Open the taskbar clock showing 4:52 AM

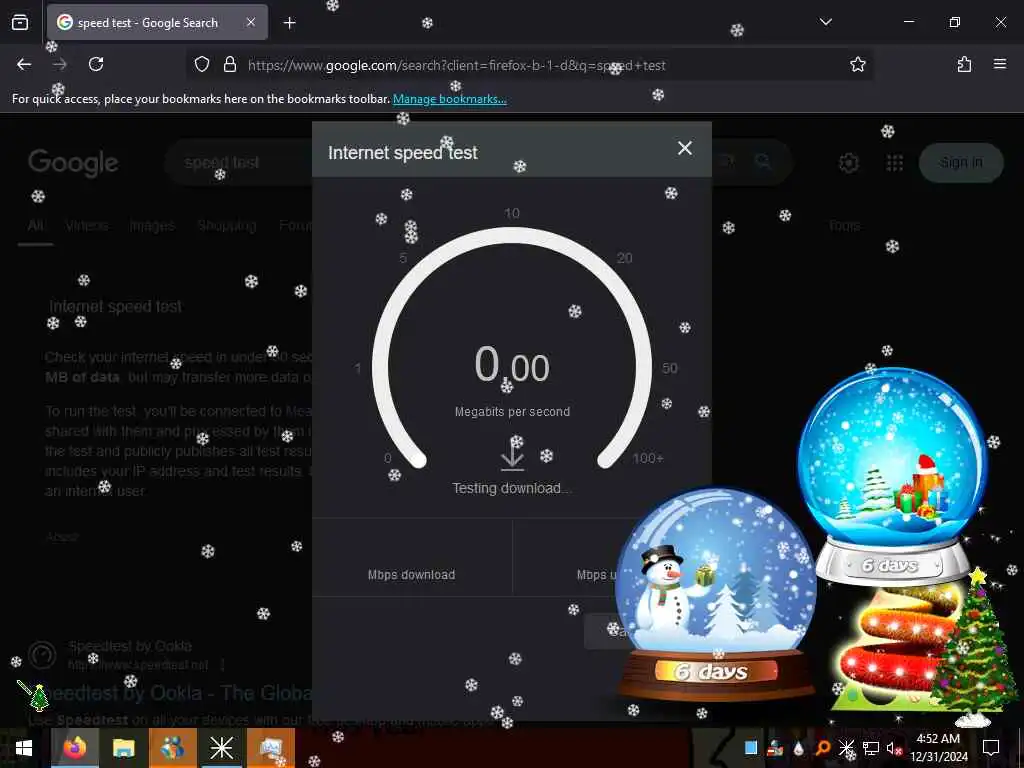pos(938,748)
